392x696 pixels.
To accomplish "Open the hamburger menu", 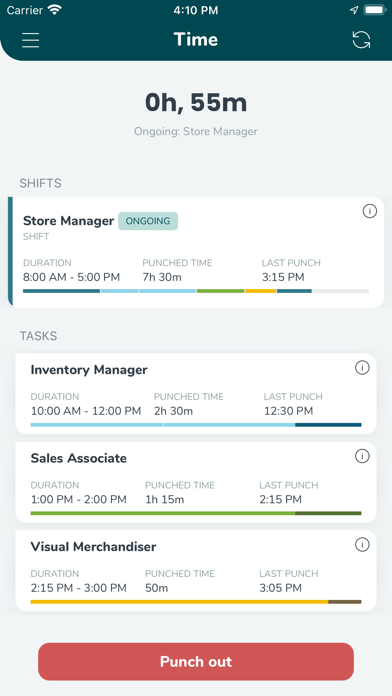I will click(30, 40).
